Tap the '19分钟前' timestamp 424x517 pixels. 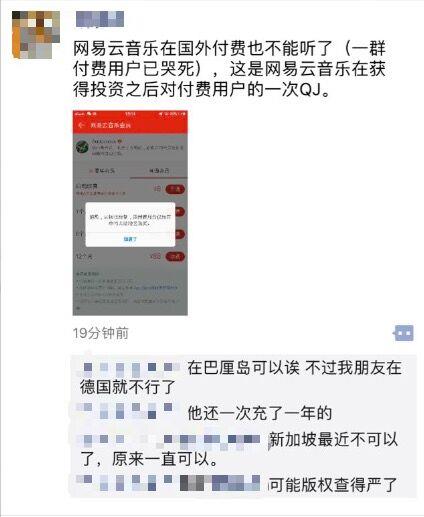101,333
